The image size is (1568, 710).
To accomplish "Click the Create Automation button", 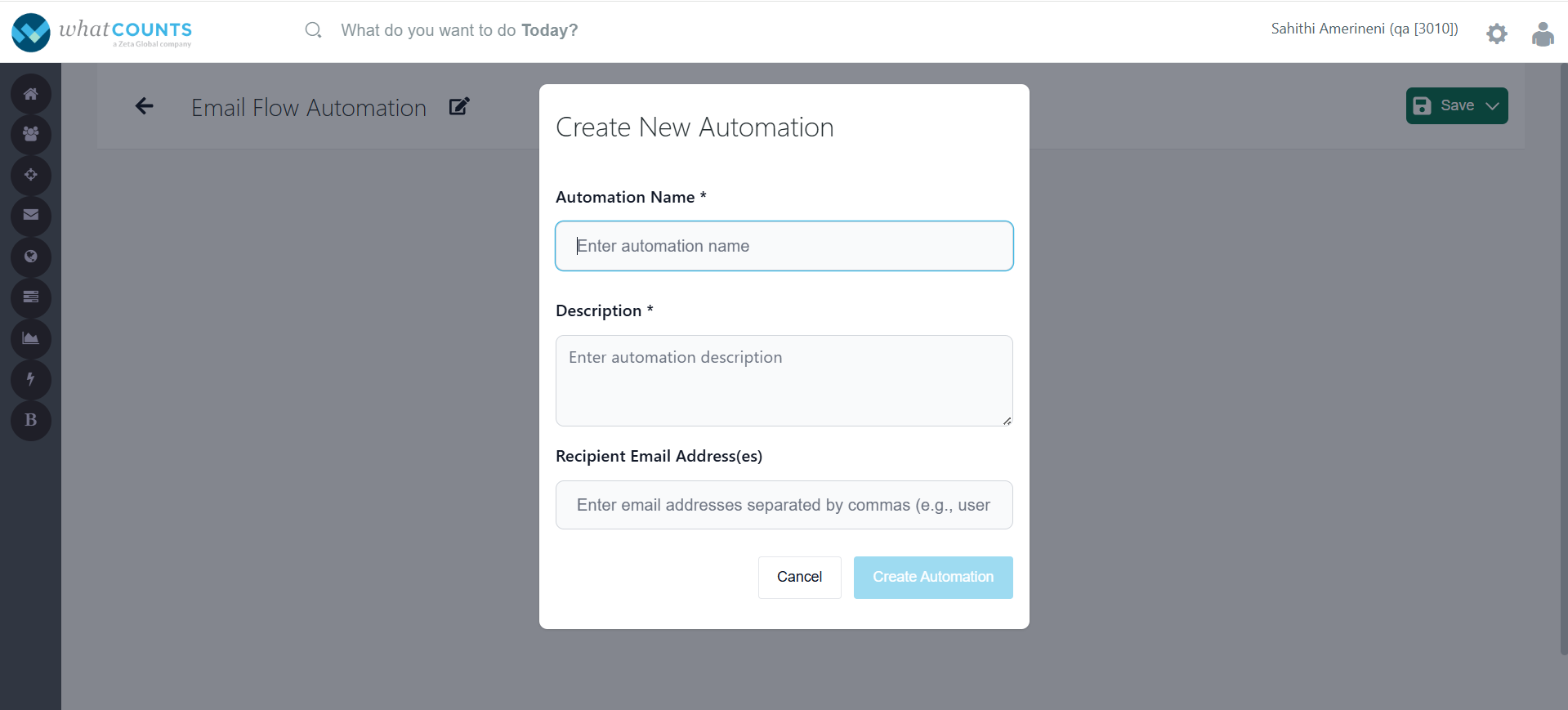I will [x=933, y=577].
